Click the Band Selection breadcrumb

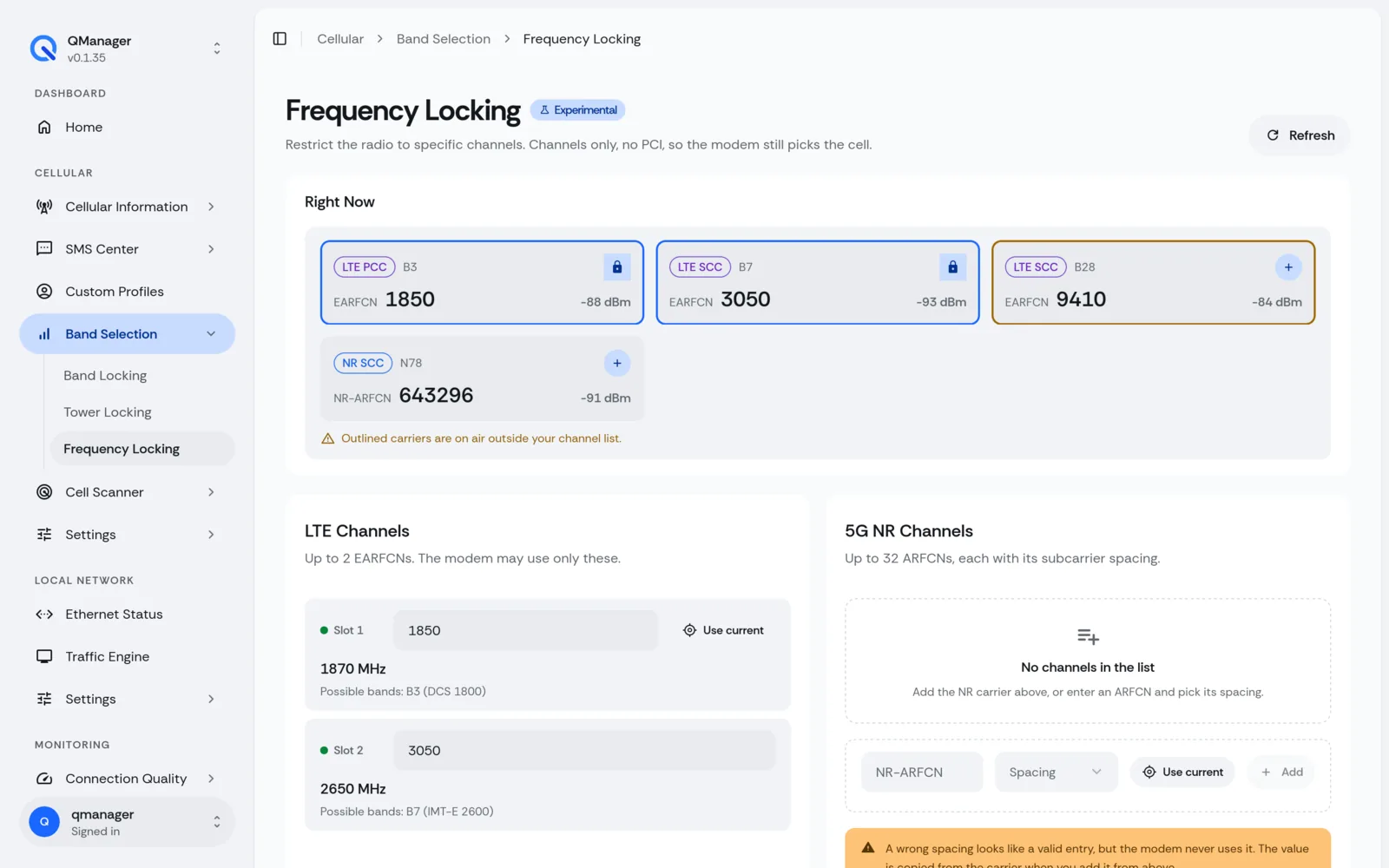tap(444, 39)
